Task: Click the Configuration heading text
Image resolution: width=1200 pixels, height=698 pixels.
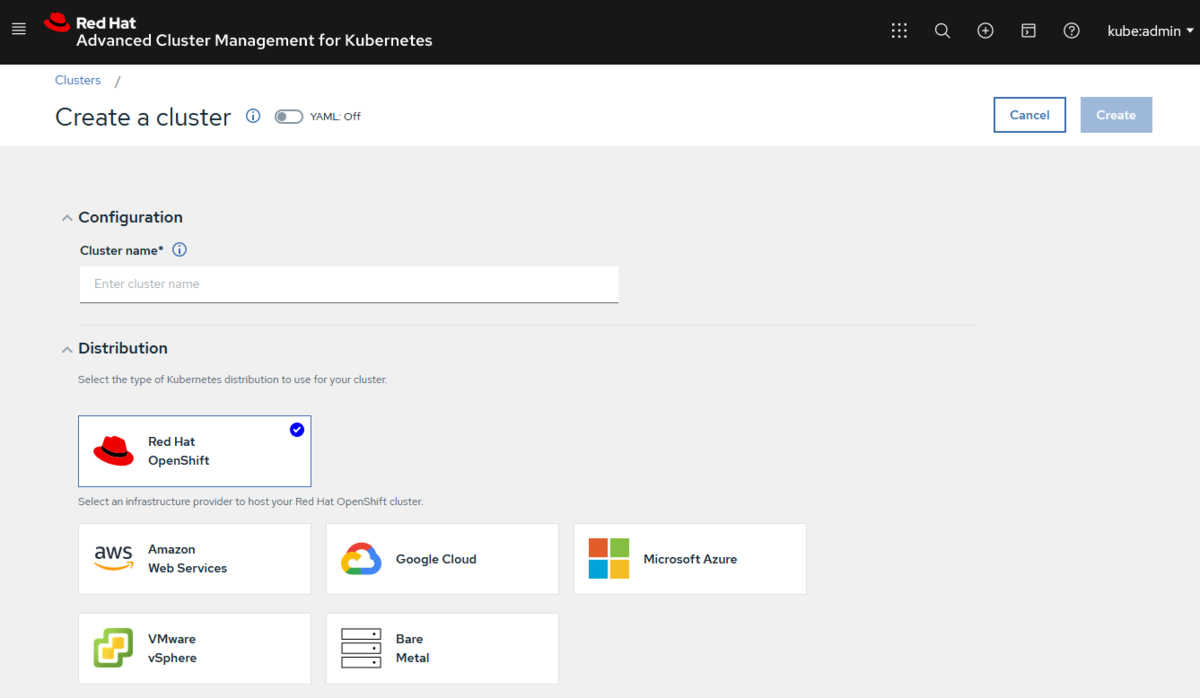Action: 130,217
